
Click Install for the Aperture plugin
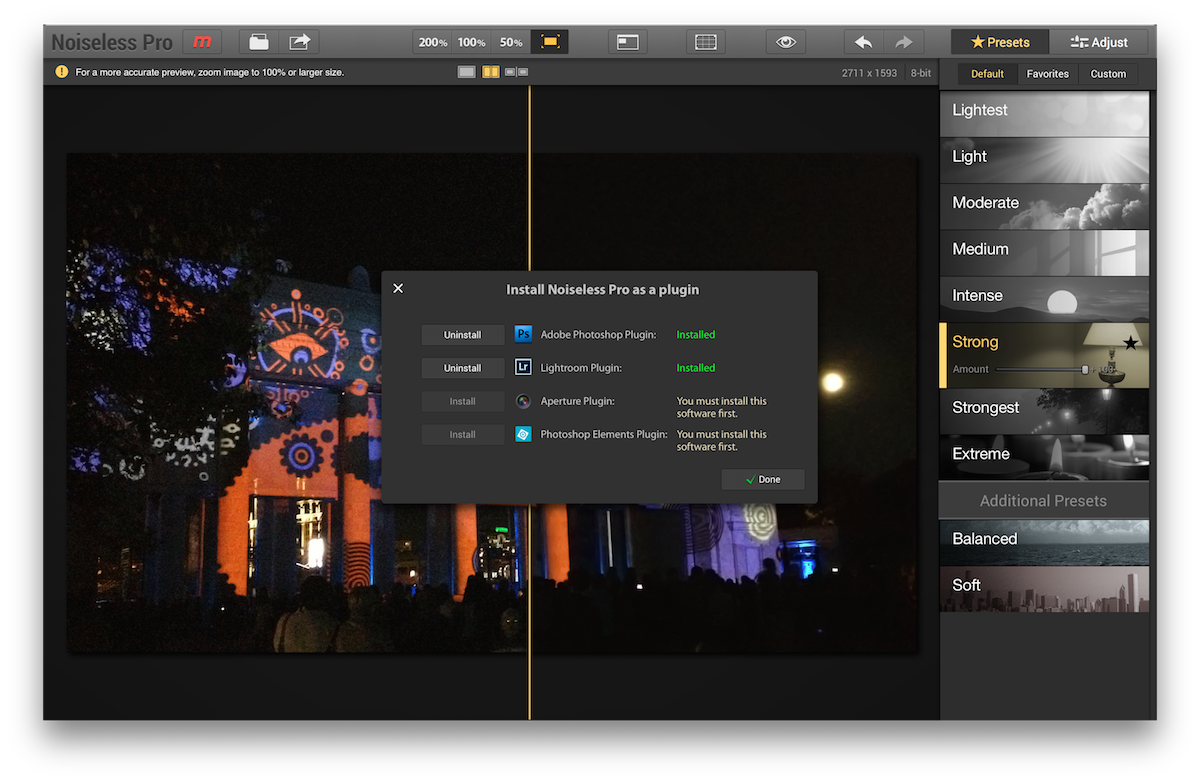tap(462, 401)
